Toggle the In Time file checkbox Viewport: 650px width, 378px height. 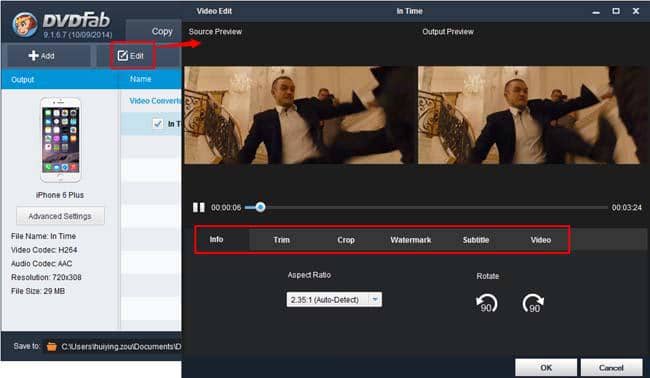tap(158, 124)
